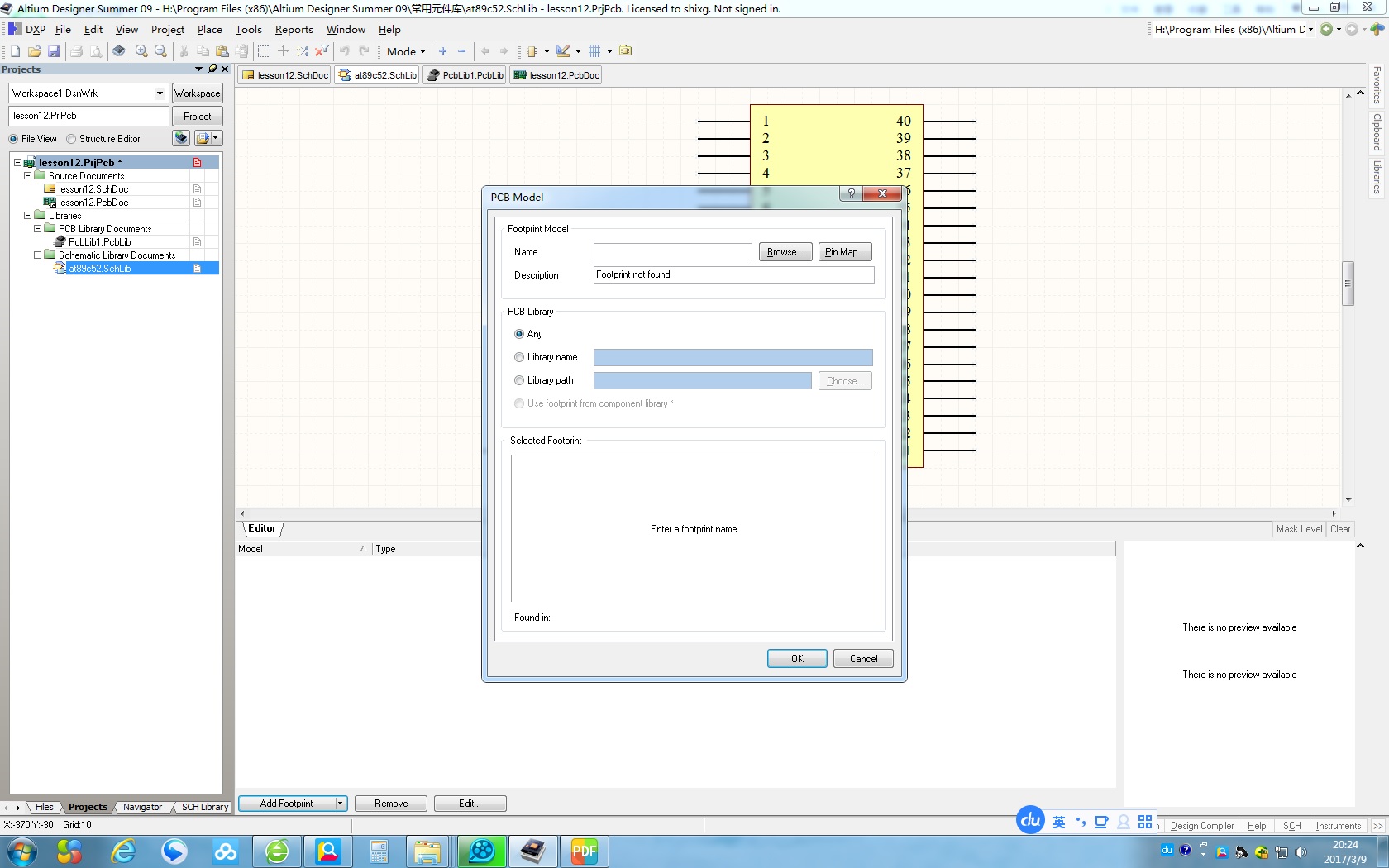This screenshot has height=868, width=1389.
Task: Choose the Structure Editor radio button
Action: (71, 139)
